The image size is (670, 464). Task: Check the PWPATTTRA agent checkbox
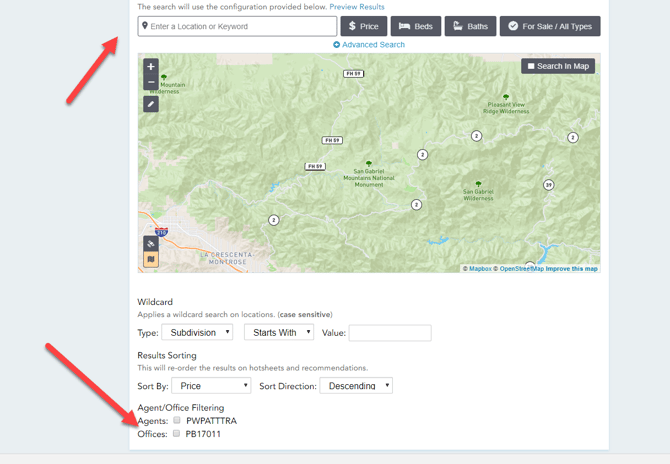[x=177, y=420]
